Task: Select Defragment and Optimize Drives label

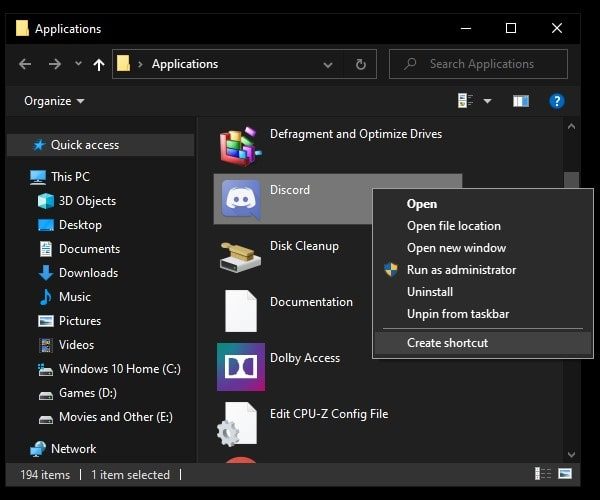Action: 356,134
